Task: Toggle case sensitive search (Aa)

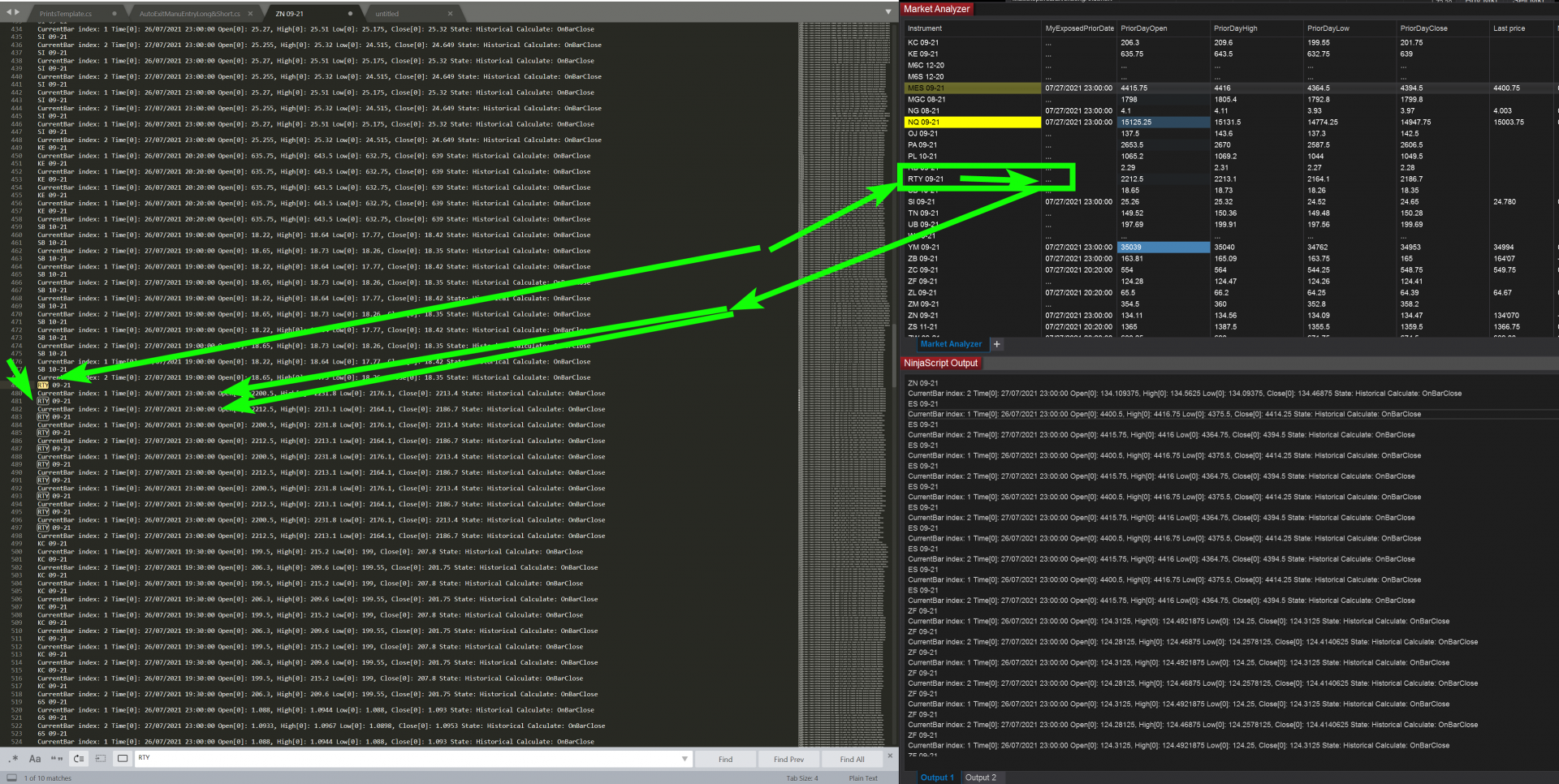Action: pos(35,759)
